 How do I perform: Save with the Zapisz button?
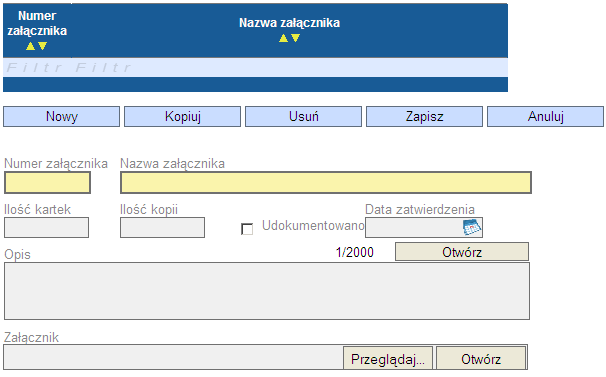424,116
